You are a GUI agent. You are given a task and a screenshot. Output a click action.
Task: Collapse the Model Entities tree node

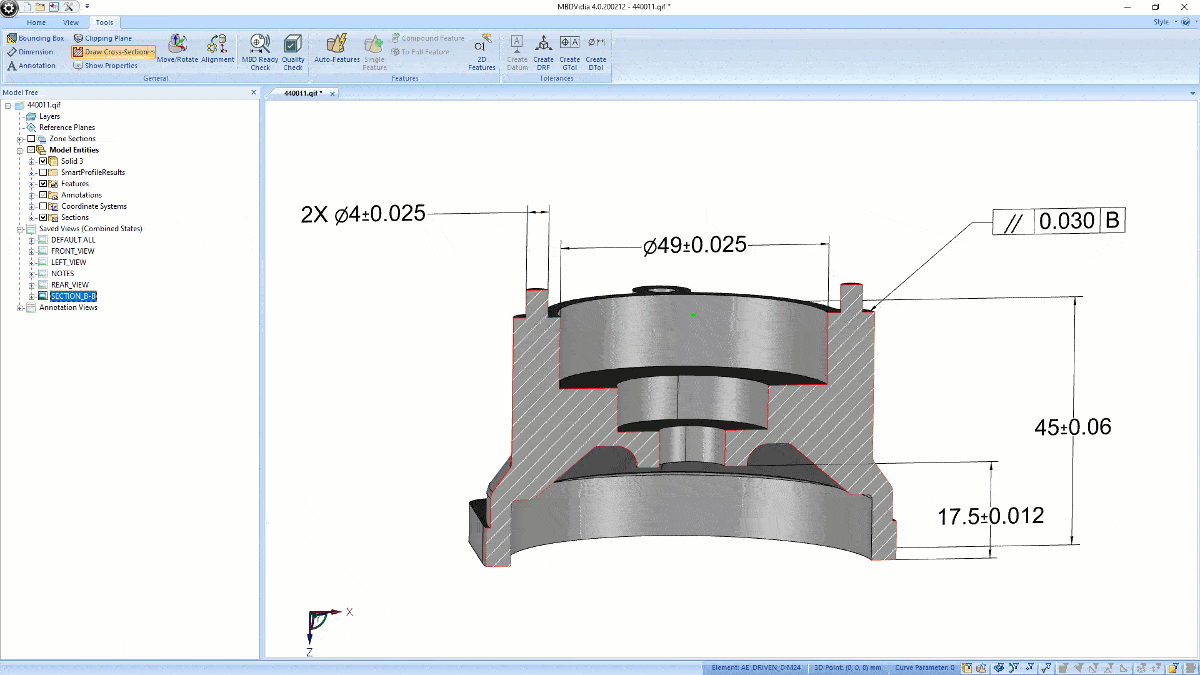point(21,150)
